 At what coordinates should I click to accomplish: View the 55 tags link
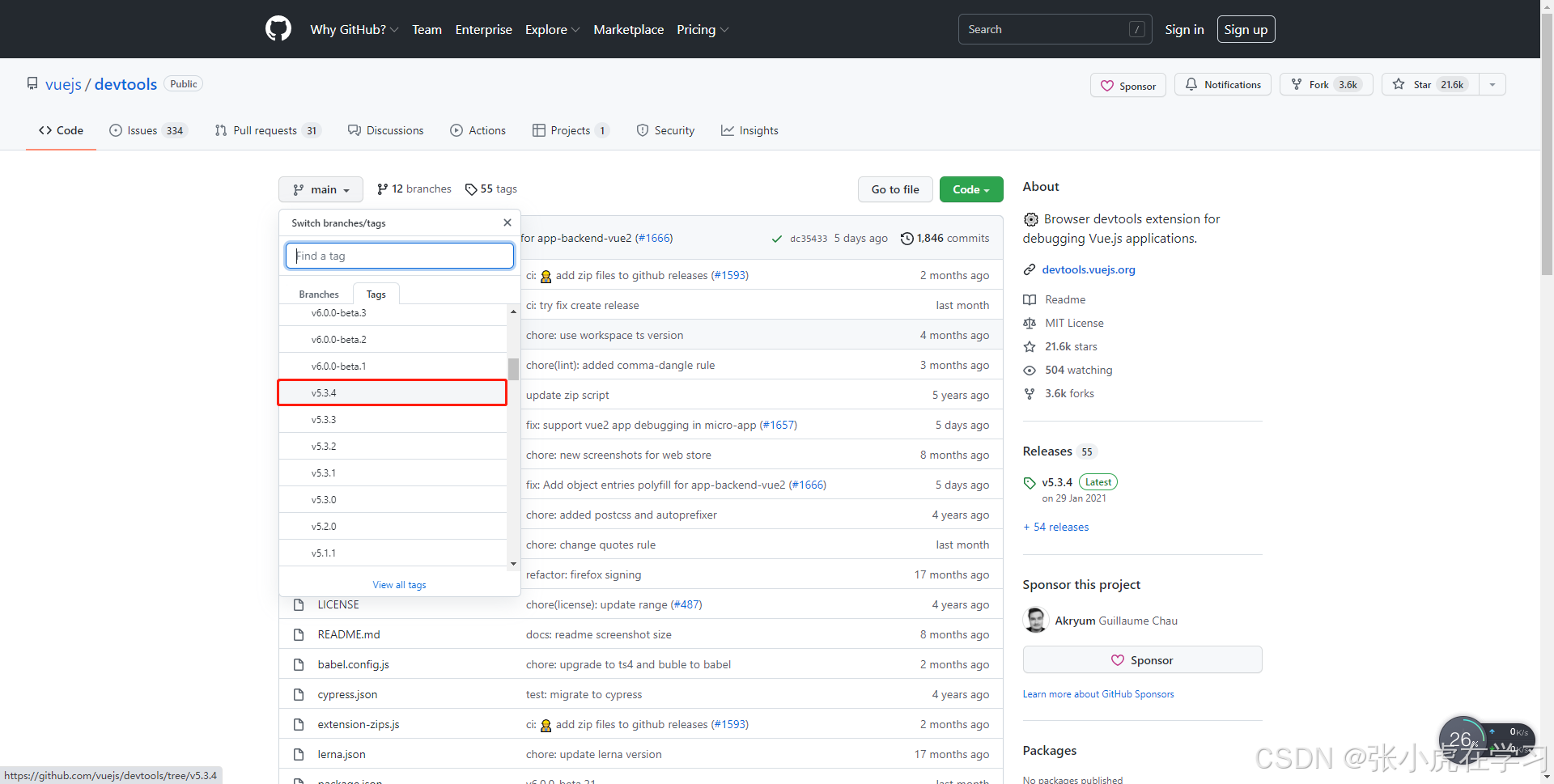pyautogui.click(x=491, y=189)
